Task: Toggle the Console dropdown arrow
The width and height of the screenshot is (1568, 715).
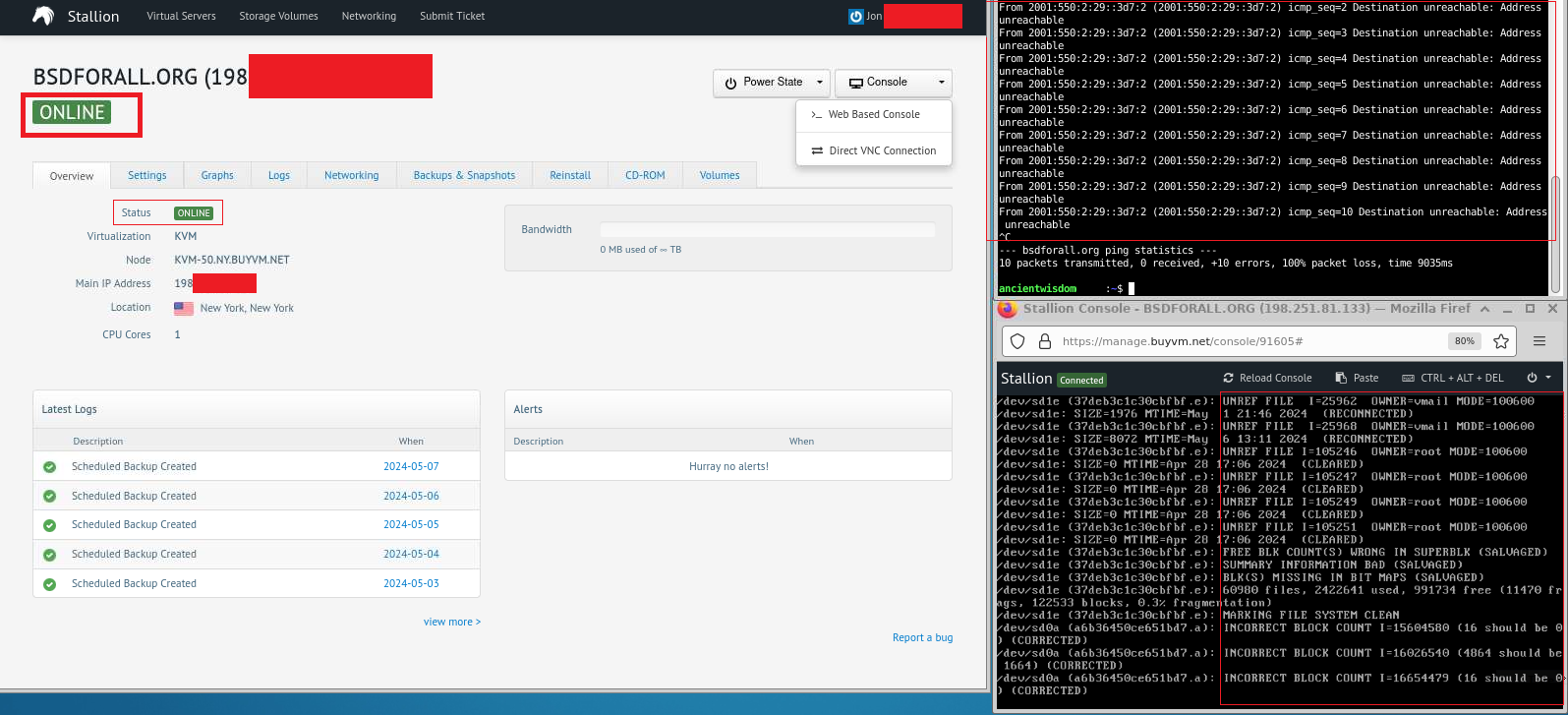Action: pyautogui.click(x=941, y=83)
